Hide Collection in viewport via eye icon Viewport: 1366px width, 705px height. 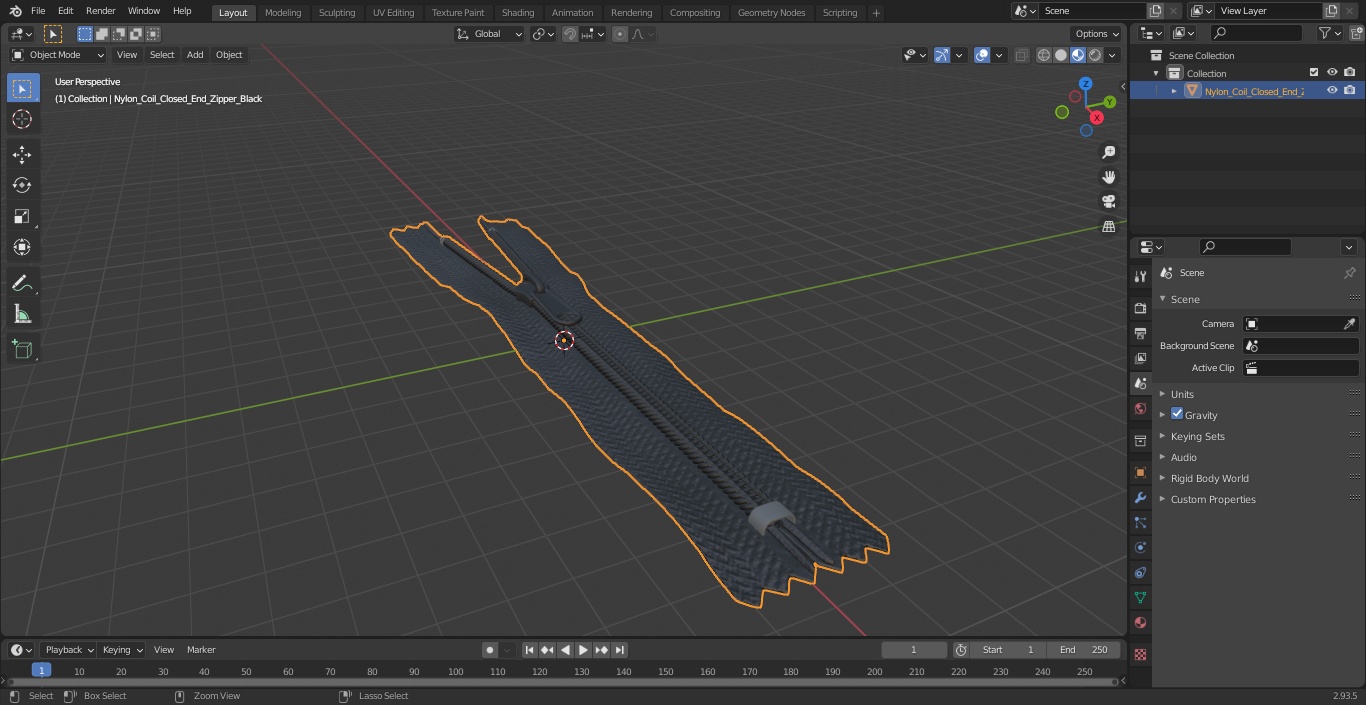tap(1332, 73)
